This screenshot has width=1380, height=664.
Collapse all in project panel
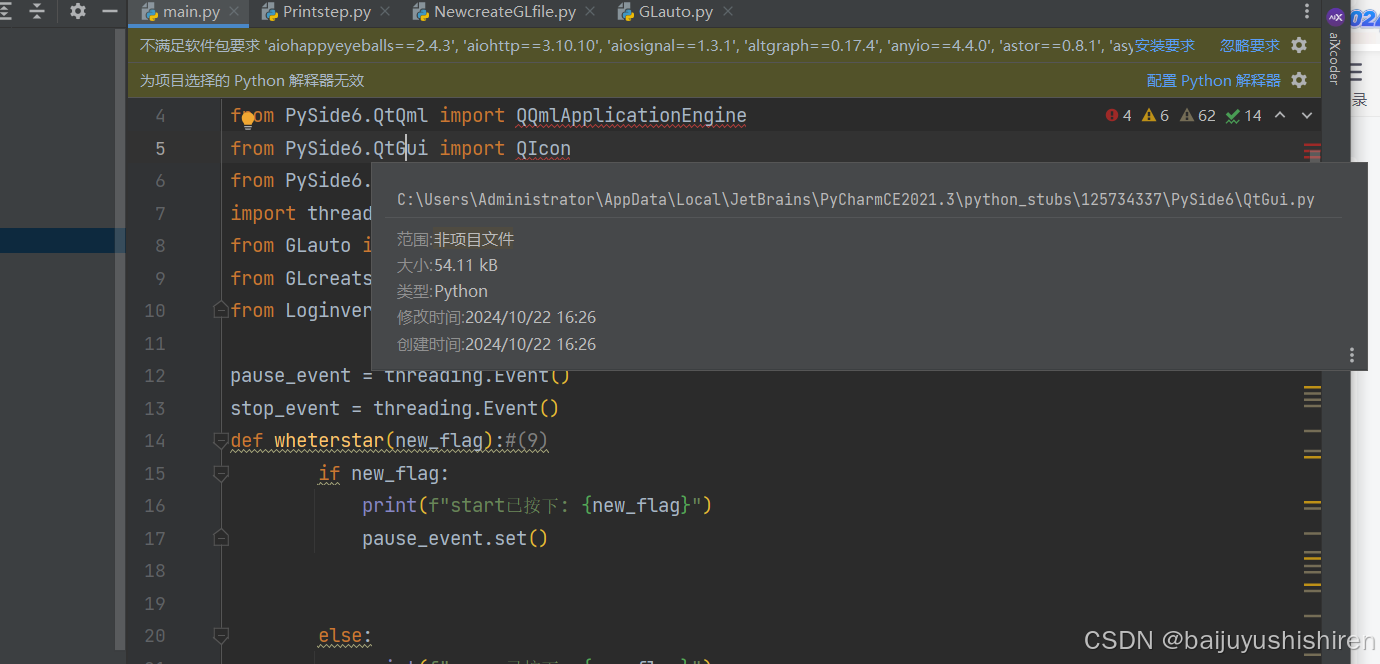[x=38, y=12]
